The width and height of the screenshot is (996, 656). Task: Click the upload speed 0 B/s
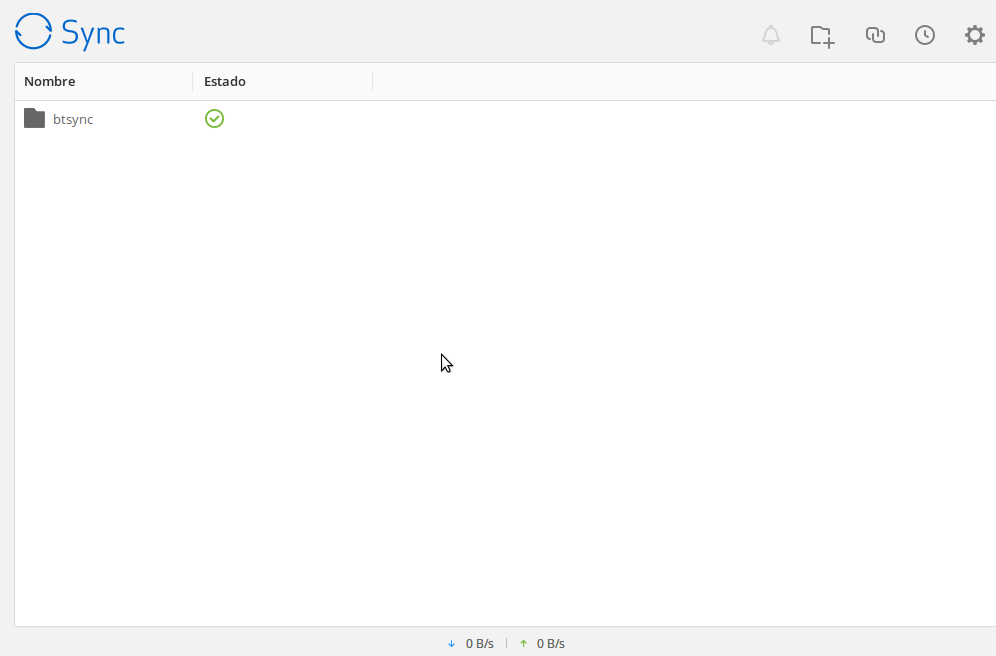pyautogui.click(x=551, y=643)
